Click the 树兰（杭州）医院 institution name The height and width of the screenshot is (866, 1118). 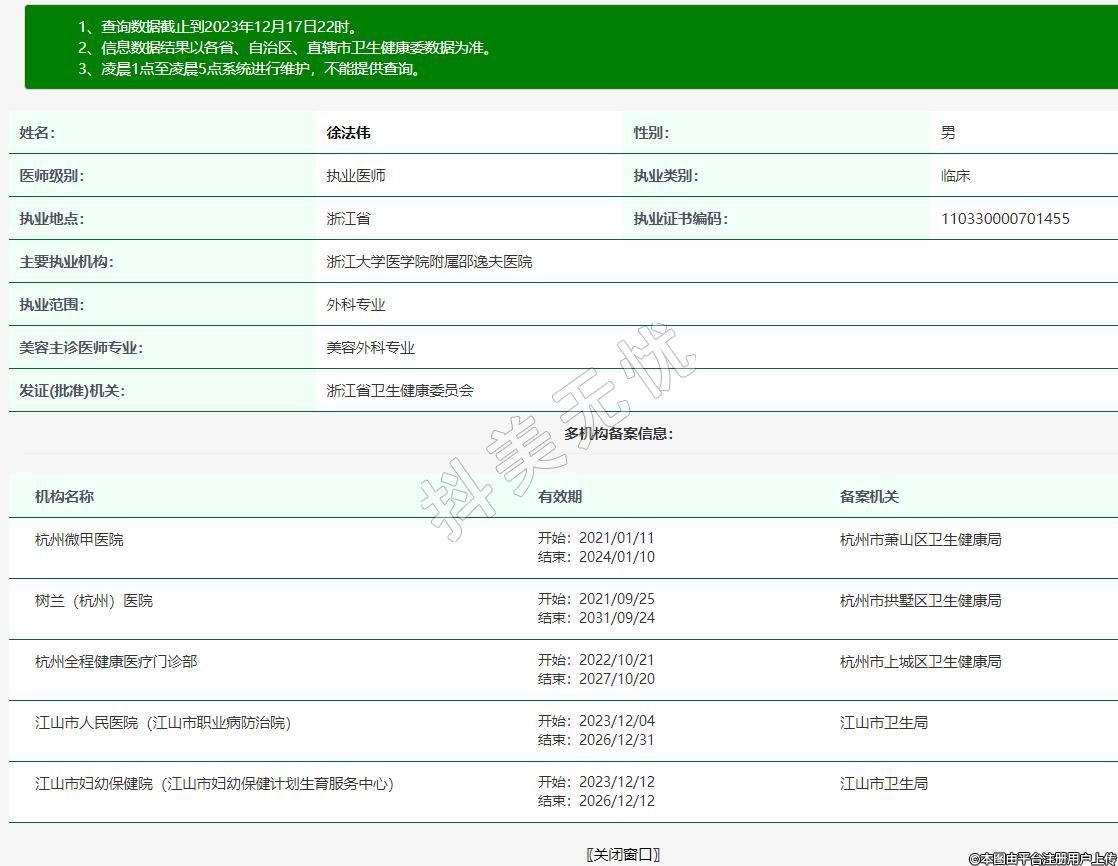[94, 601]
